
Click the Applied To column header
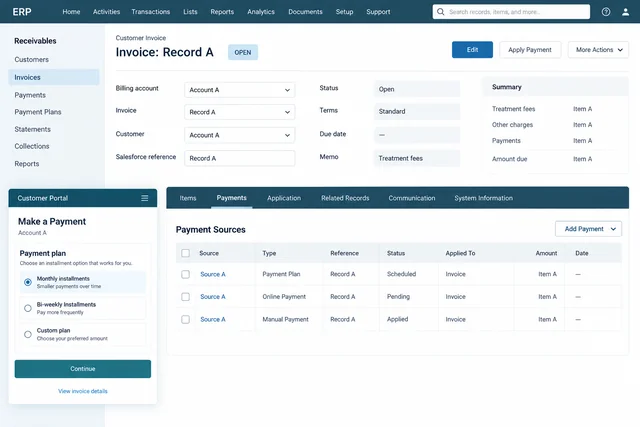click(460, 253)
